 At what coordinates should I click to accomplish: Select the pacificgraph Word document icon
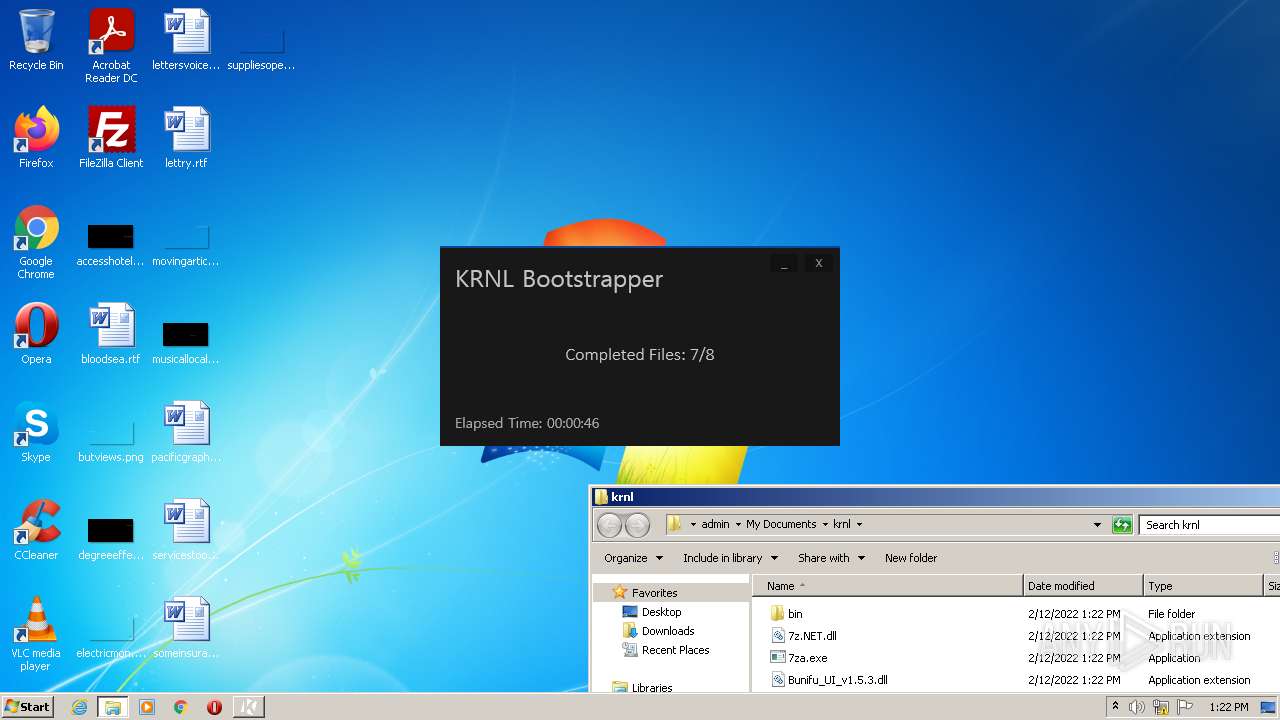[x=186, y=432]
